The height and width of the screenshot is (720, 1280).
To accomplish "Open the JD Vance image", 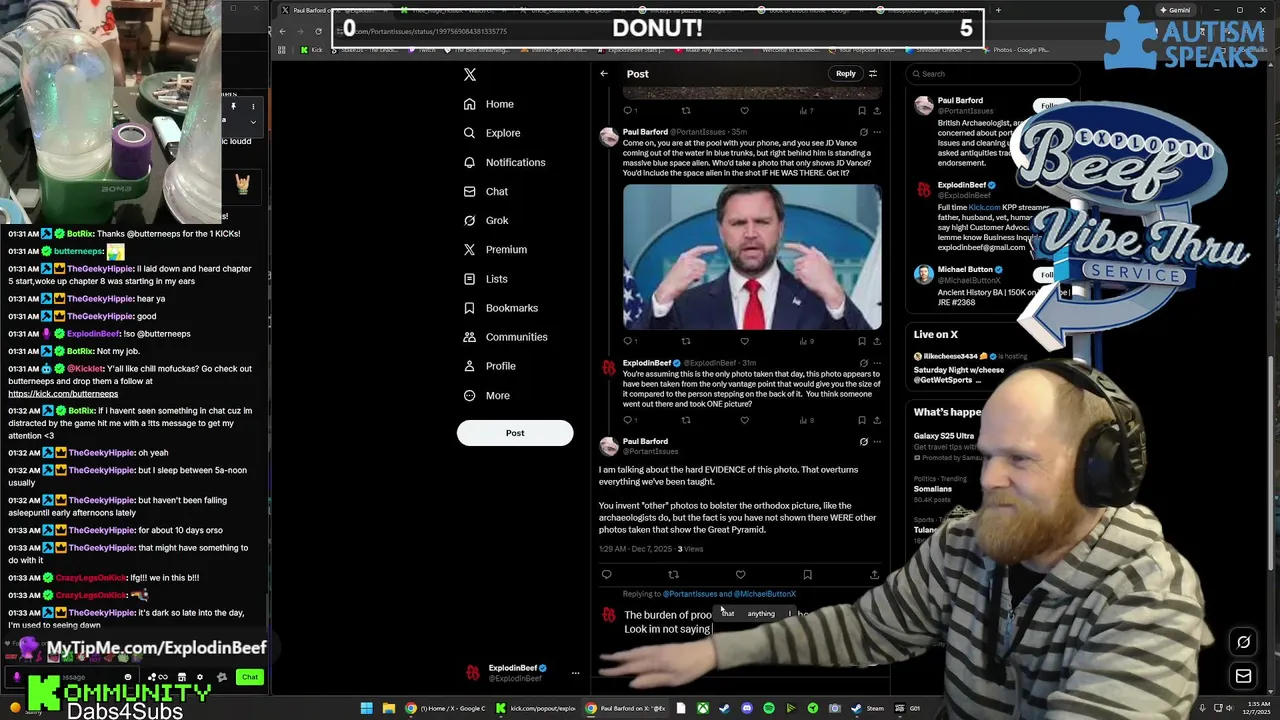I will [x=752, y=257].
